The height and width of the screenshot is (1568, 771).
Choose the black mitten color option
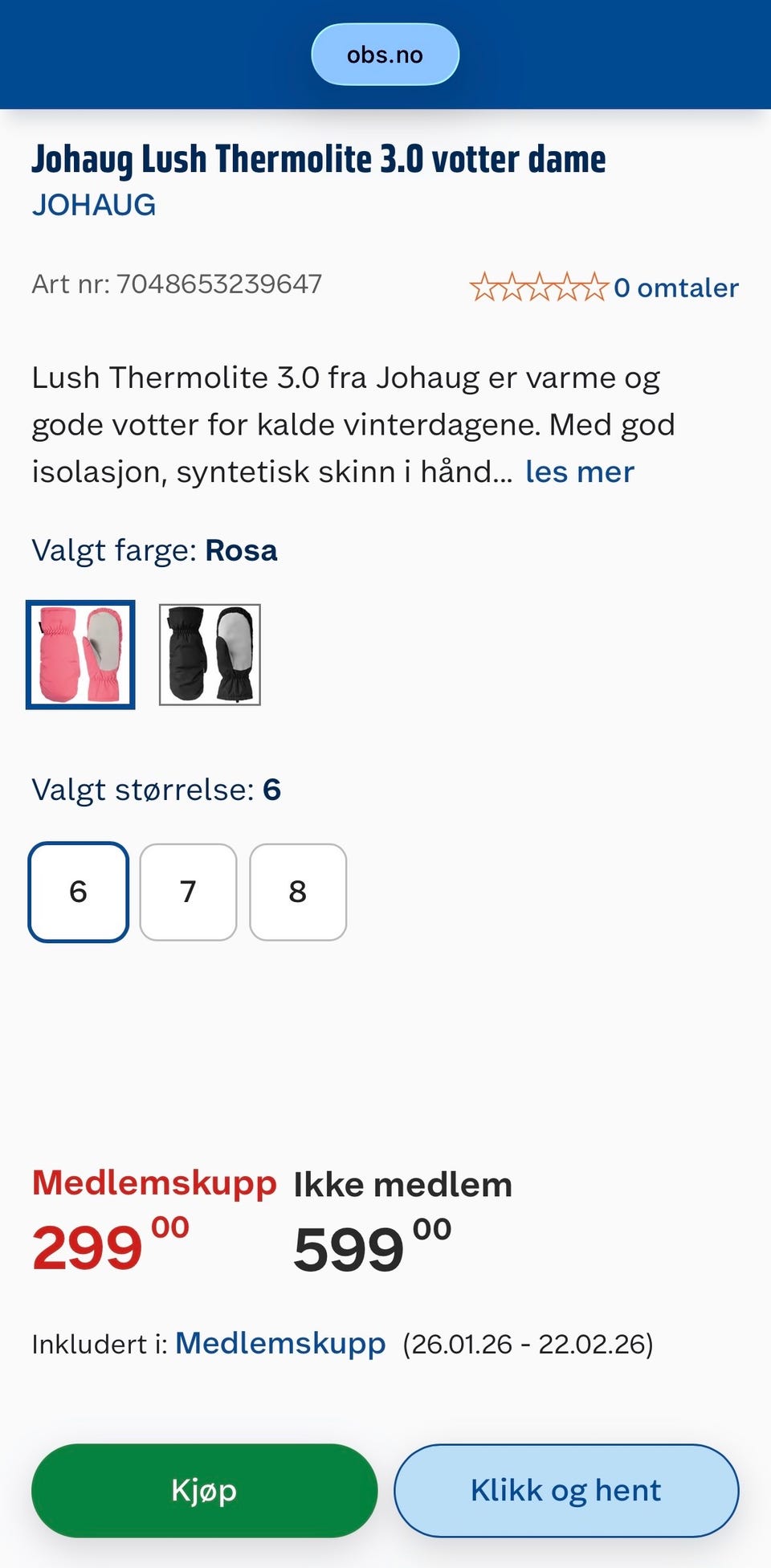210,655
